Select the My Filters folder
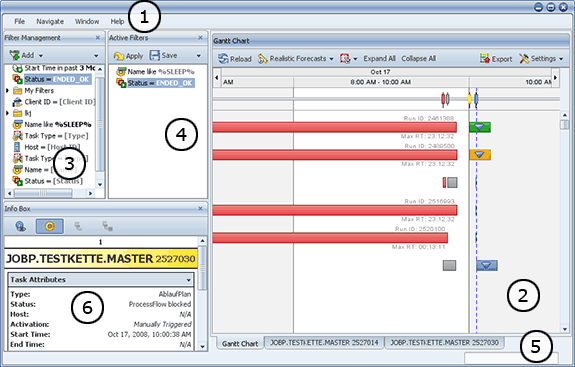The width and height of the screenshot is (575, 367). point(33,91)
